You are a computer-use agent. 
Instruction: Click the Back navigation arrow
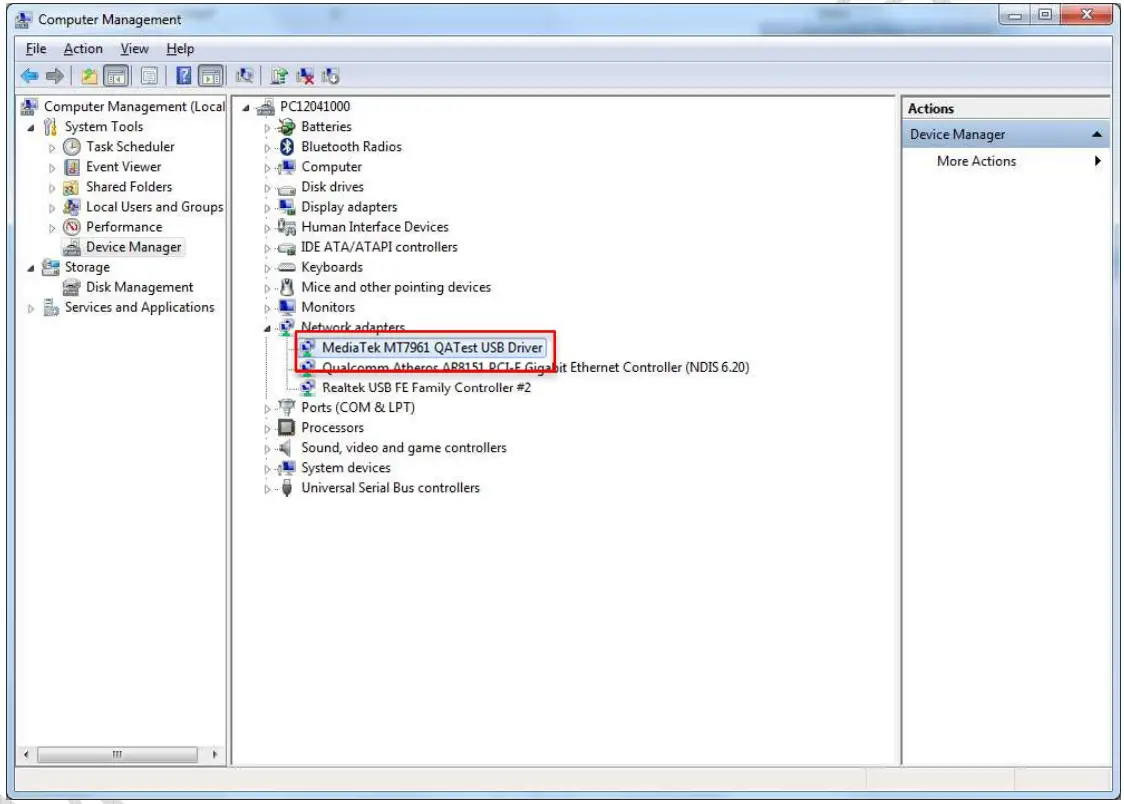(x=29, y=75)
